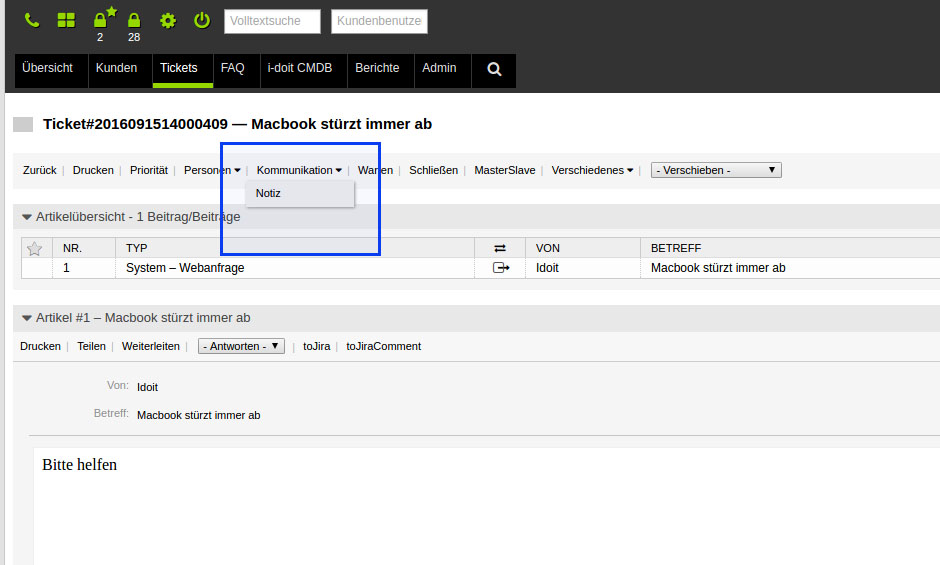Expand the Personen dropdown menu
This screenshot has width=940, height=565.
click(x=212, y=170)
